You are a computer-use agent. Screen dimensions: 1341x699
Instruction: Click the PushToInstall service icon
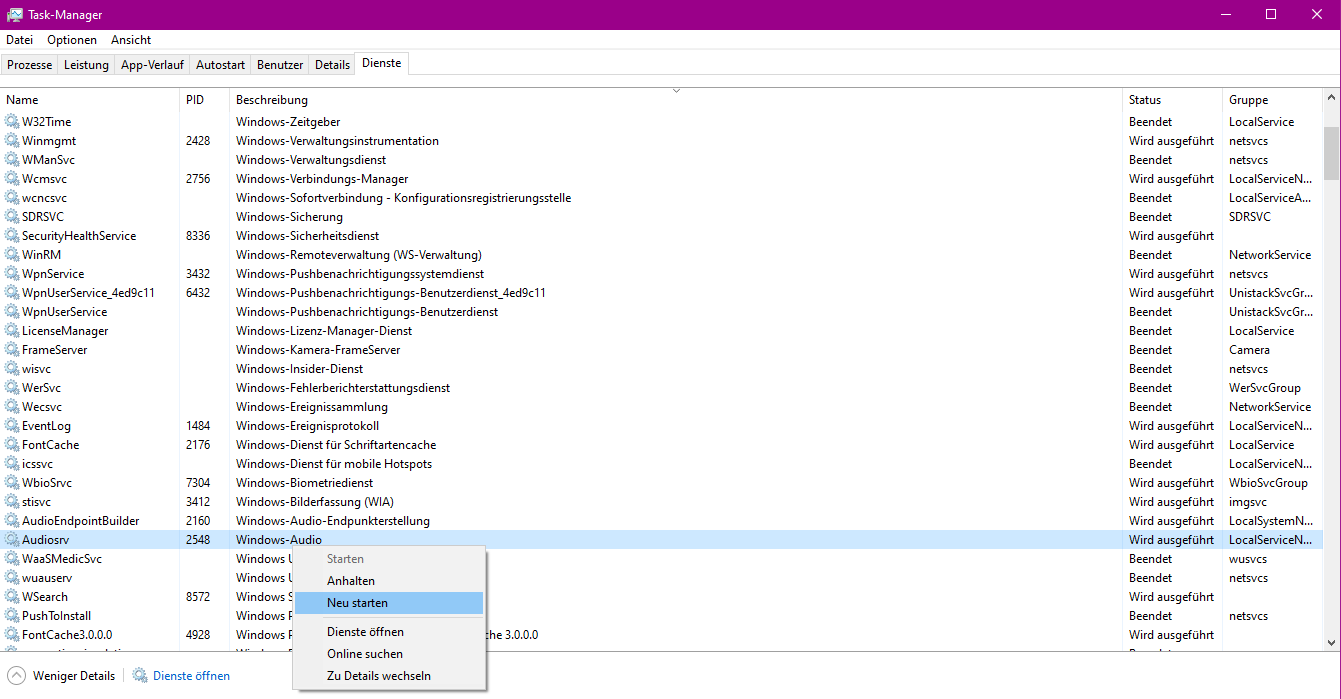pos(12,616)
